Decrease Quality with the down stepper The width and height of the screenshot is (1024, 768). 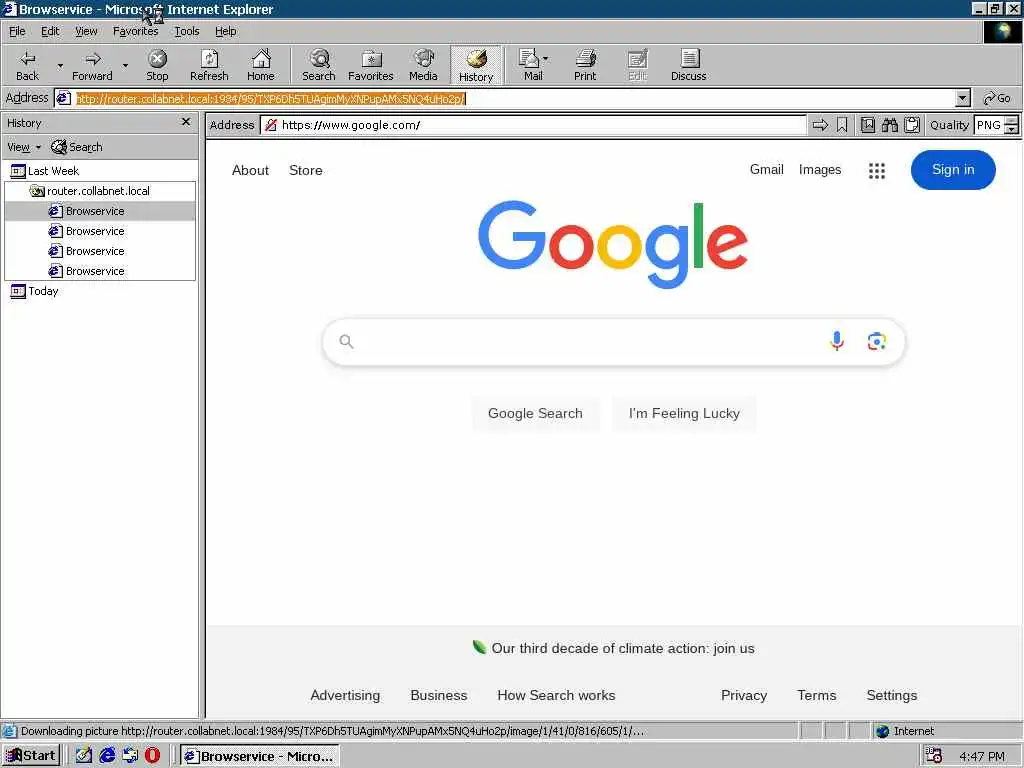tap(1012, 129)
